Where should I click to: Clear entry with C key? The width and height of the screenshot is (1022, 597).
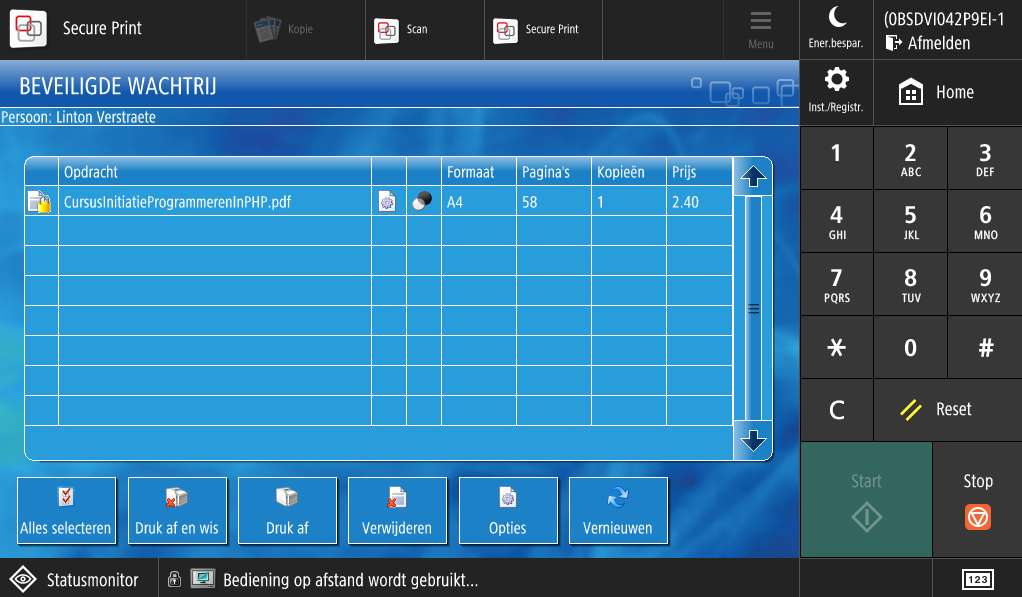point(836,410)
